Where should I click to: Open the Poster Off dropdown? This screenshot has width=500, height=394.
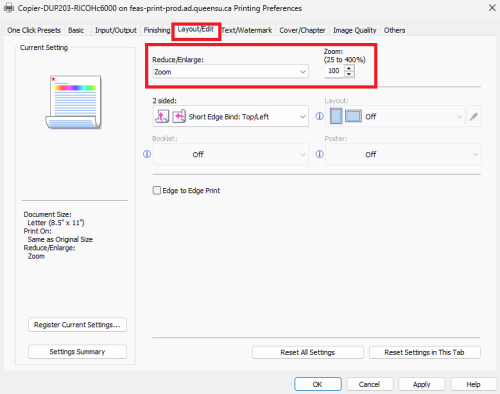403,154
